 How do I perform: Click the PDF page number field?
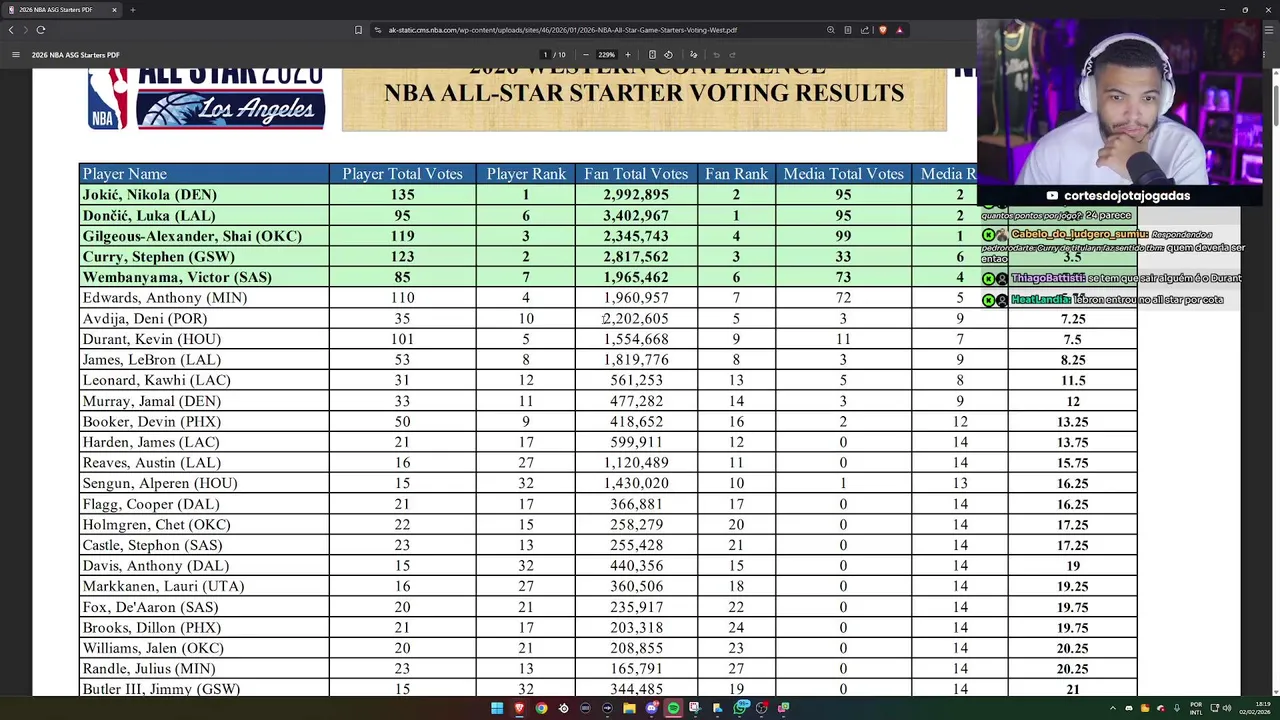click(545, 55)
